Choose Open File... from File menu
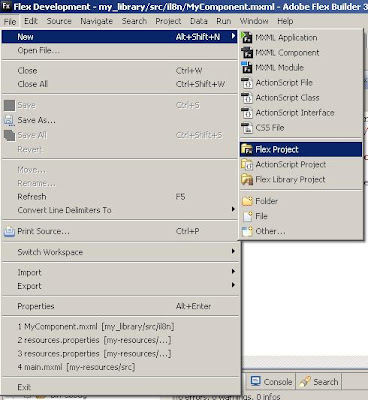 coord(119,51)
